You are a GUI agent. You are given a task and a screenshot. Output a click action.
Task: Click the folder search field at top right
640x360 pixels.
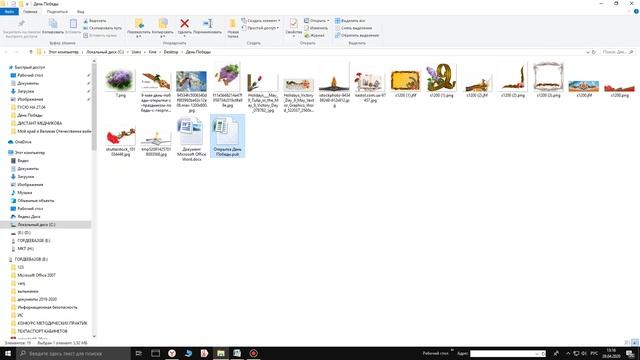(618, 52)
